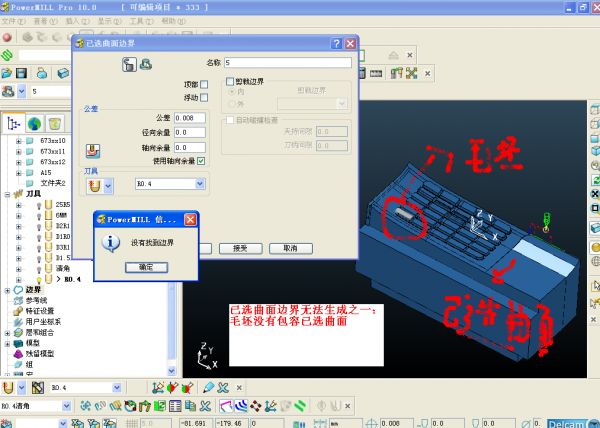This screenshot has height=428, width=600.
Task: Click the calculator-style icon atop the boundary dialog
Action: click(129, 64)
